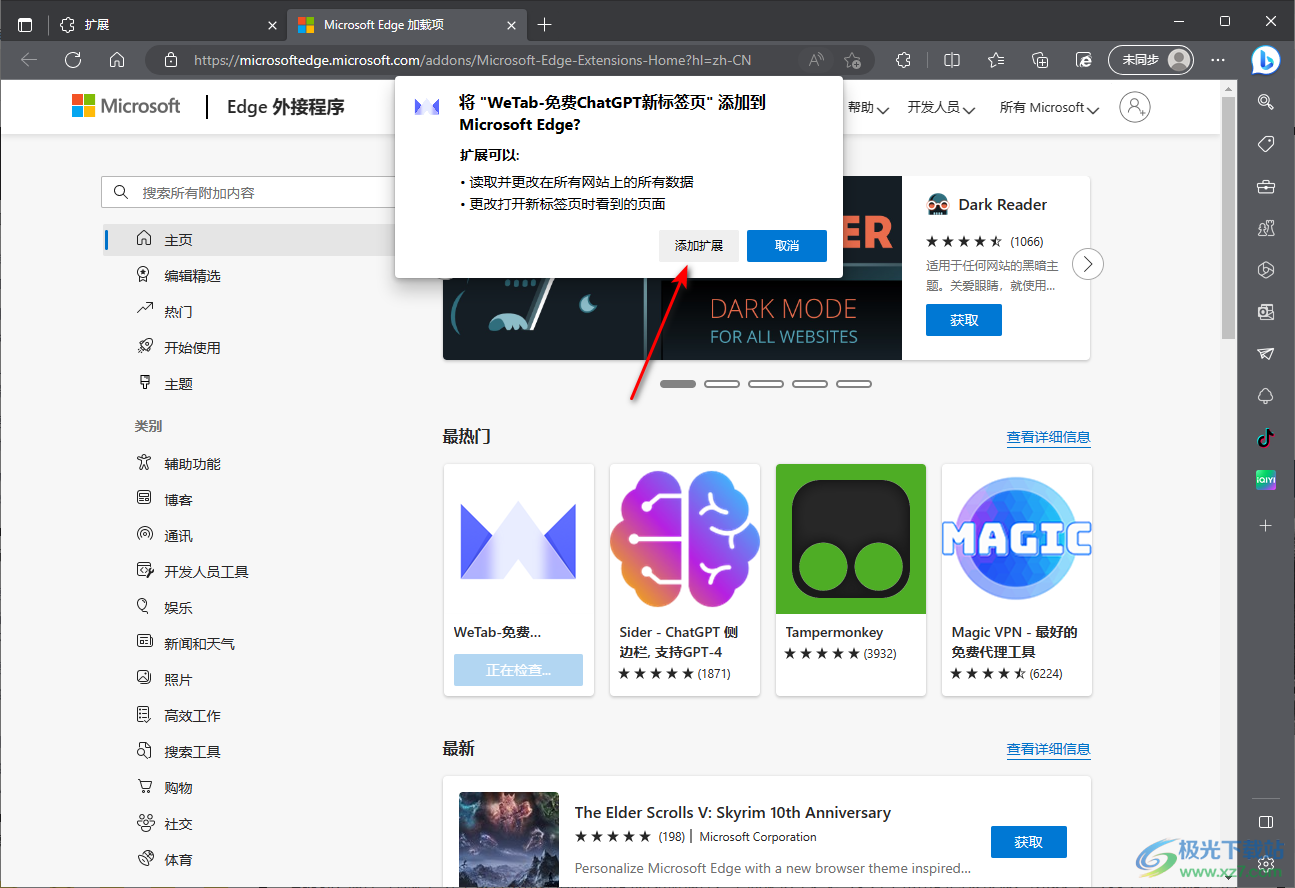The image size is (1295, 888).
Task: Add a new sidebar app with plus
Action: [x=1265, y=525]
